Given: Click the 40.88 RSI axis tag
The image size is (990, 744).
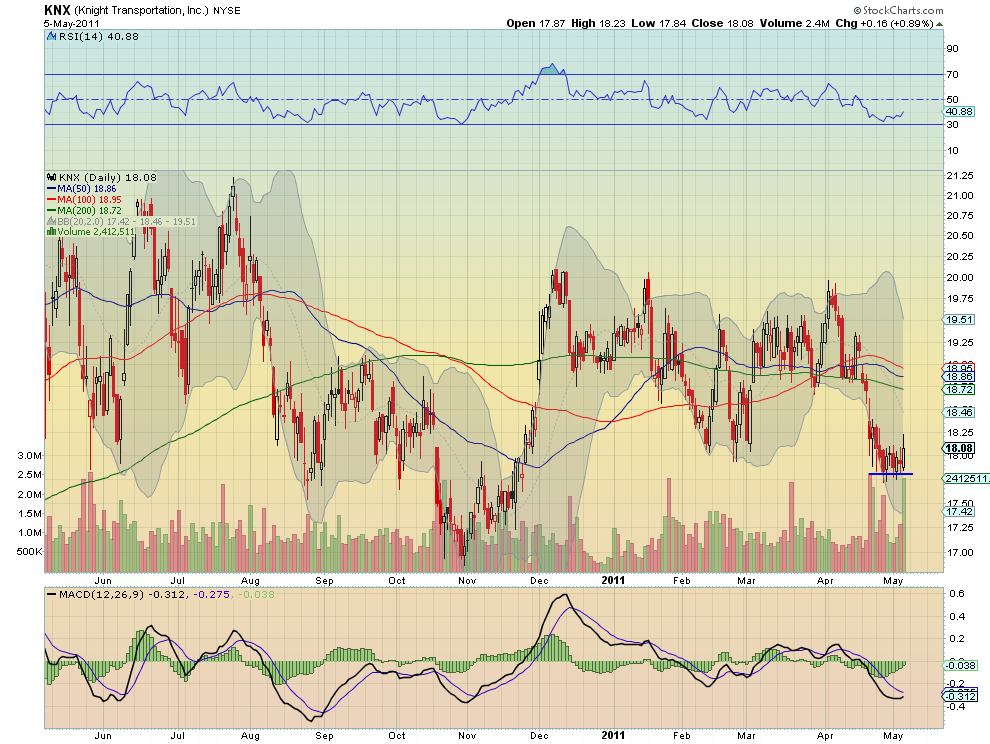Looking at the screenshot, I should tap(958, 112).
